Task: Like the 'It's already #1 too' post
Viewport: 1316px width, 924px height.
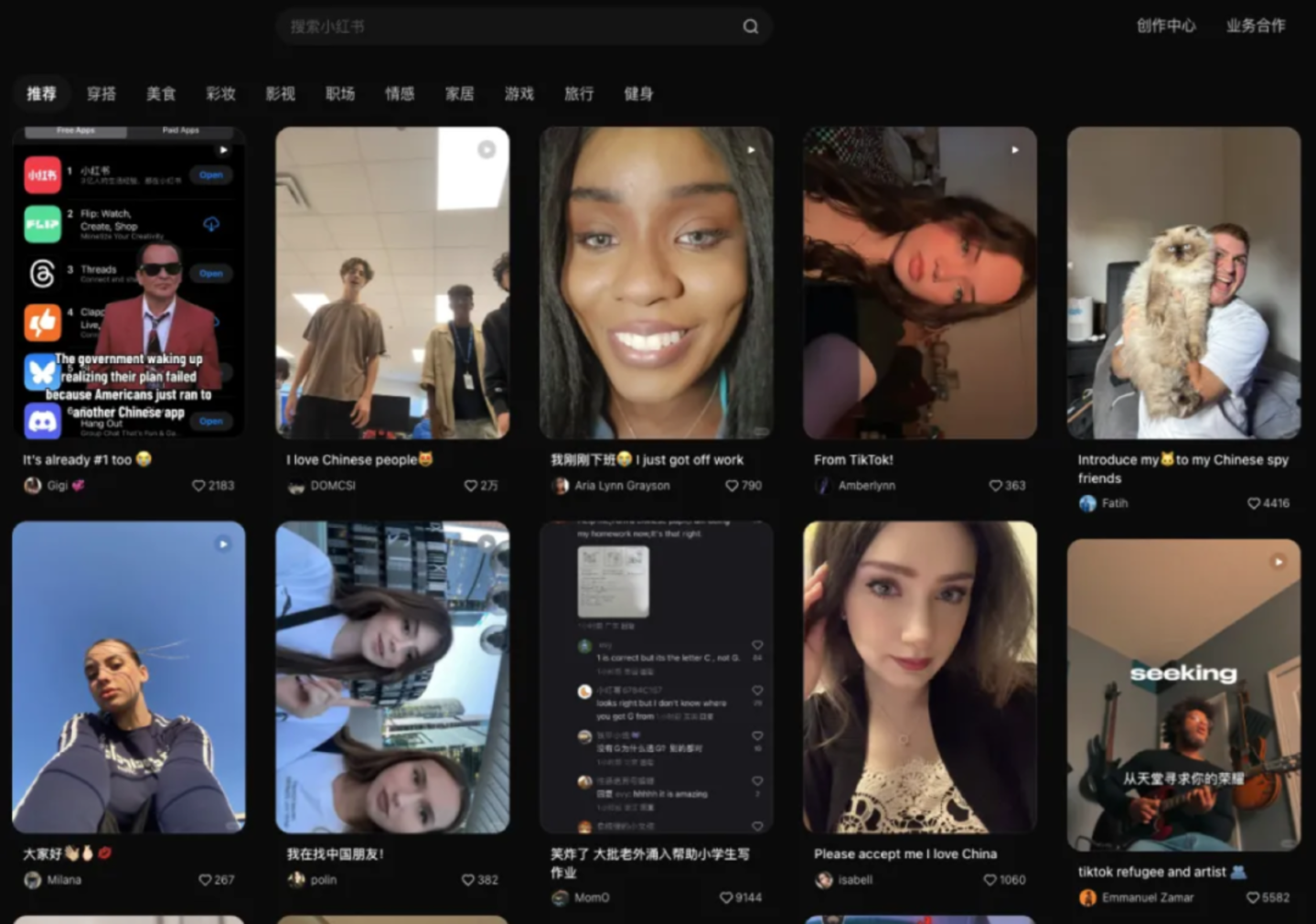Action: (198, 486)
